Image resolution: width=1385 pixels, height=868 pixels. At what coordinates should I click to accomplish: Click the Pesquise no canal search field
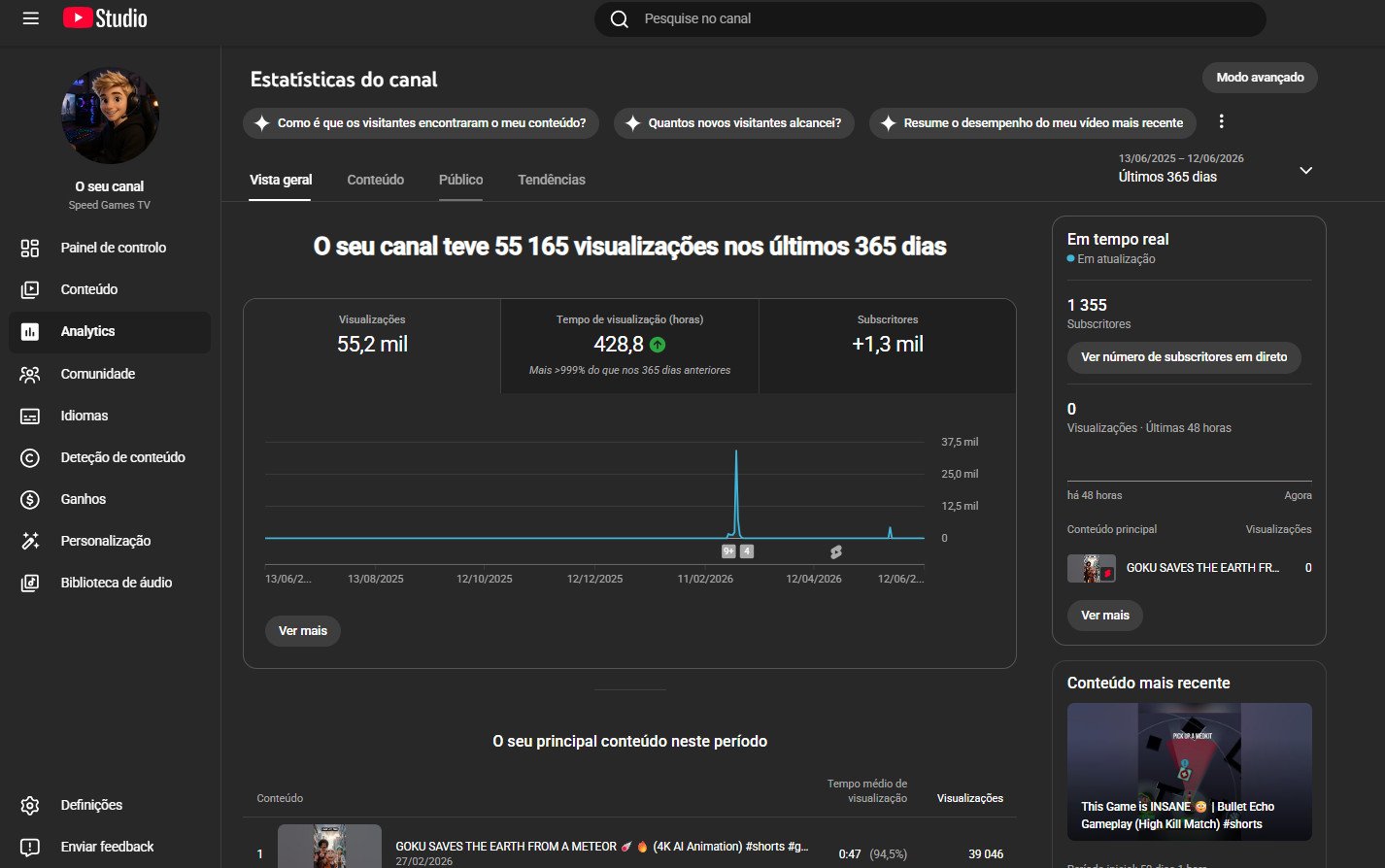click(x=929, y=19)
